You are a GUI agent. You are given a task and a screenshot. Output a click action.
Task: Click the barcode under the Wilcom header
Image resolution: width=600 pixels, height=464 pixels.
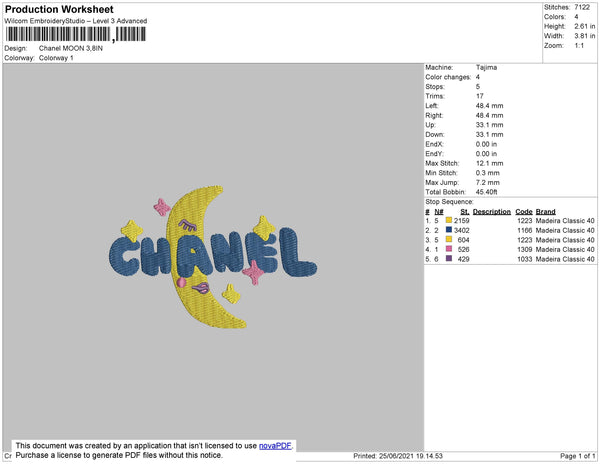pos(75,34)
